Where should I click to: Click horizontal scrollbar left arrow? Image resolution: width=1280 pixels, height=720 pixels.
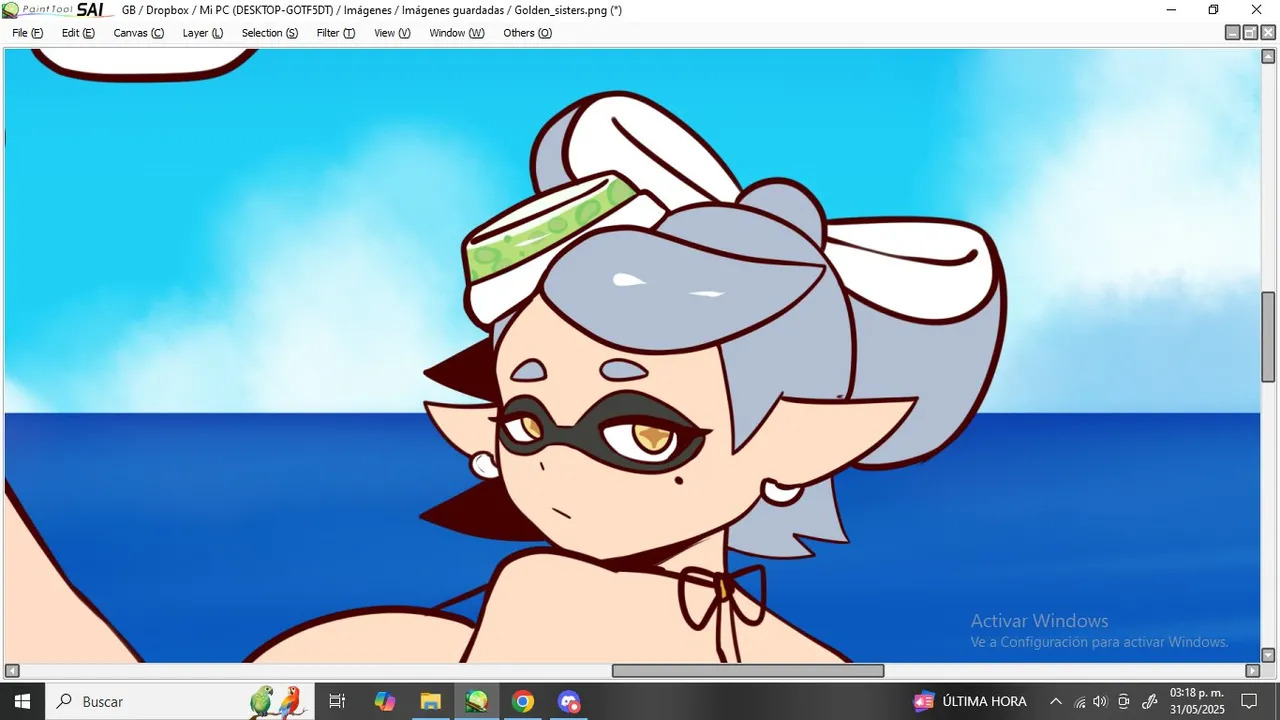tap(12, 670)
